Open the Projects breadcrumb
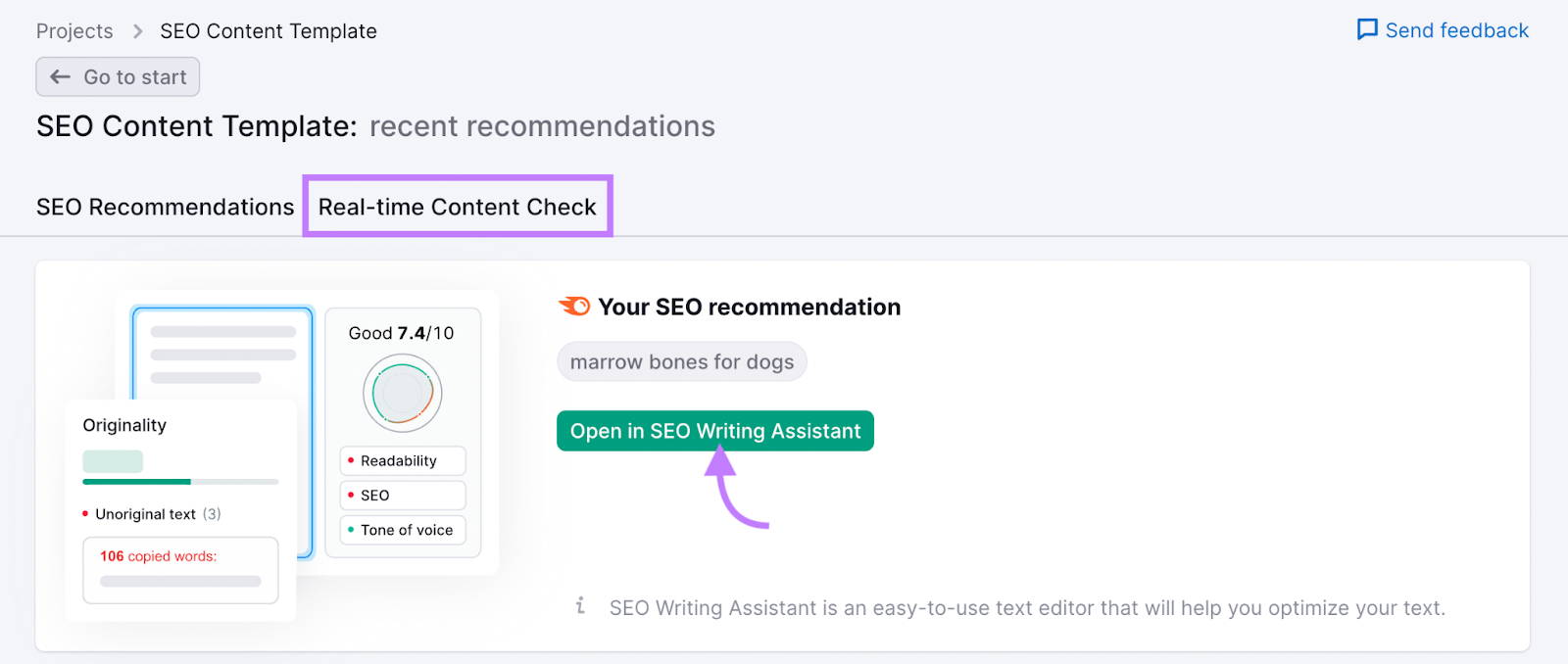1568x664 pixels. tap(74, 30)
